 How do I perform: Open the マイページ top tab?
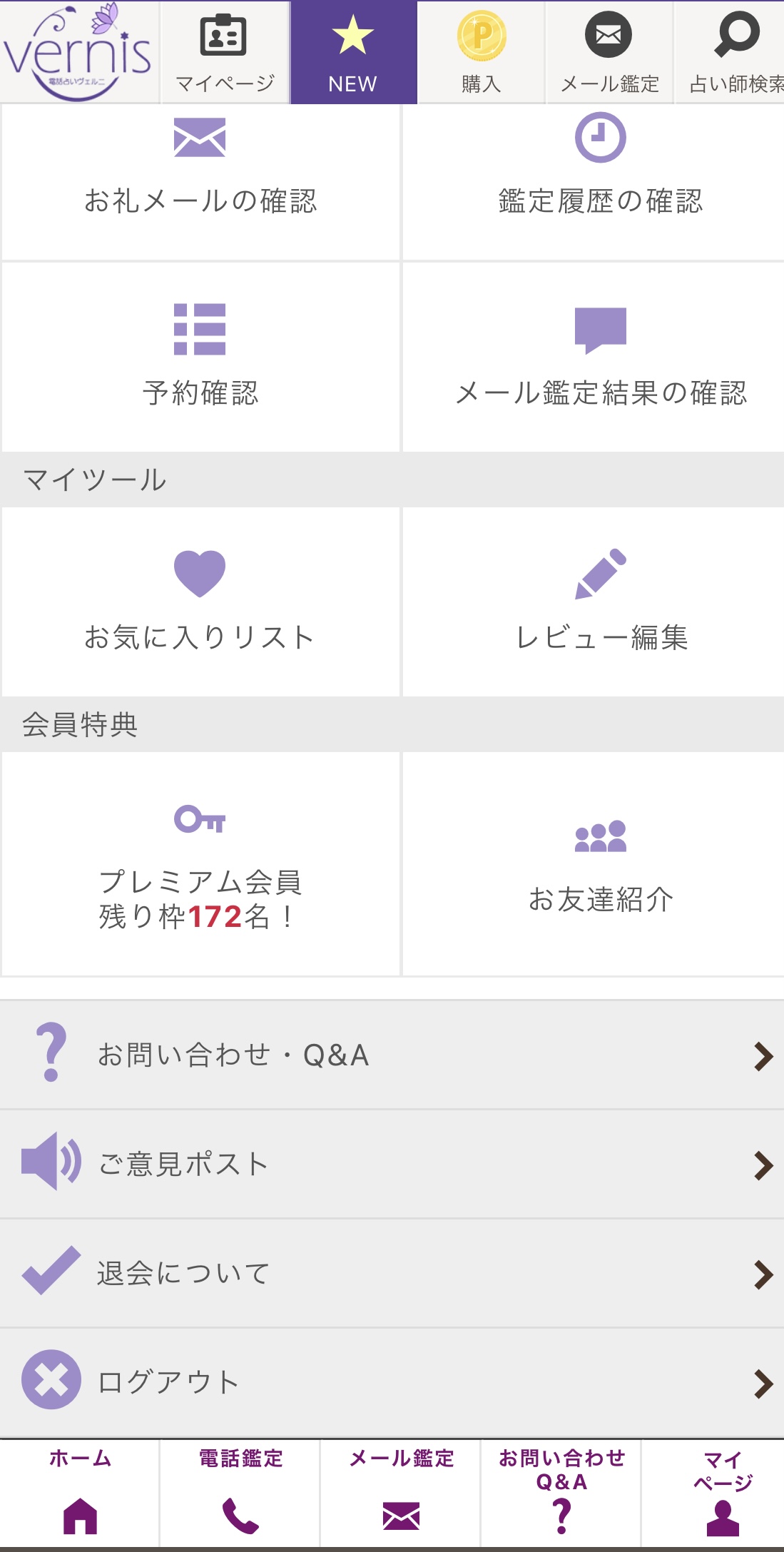(224, 53)
